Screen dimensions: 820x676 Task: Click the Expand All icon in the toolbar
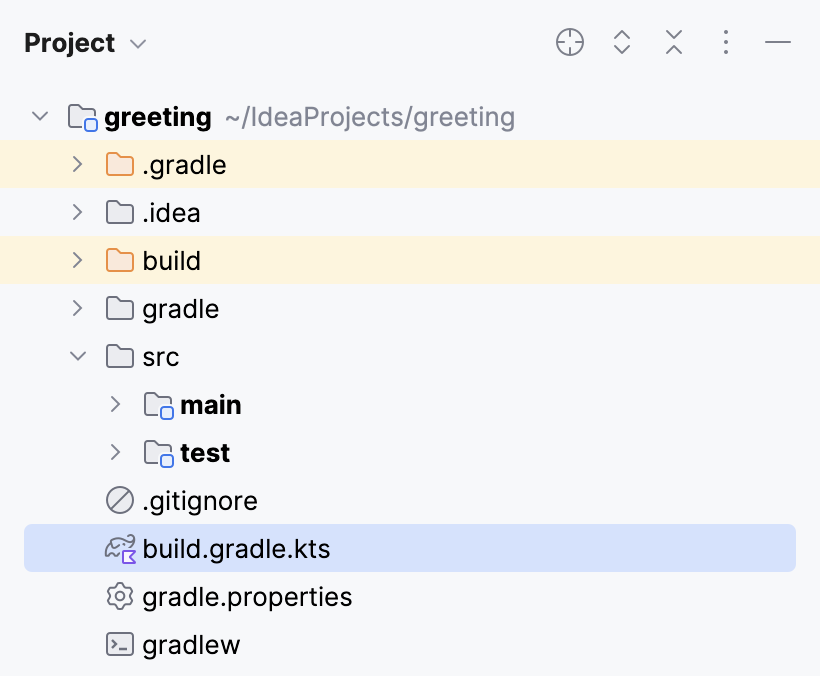tap(621, 42)
